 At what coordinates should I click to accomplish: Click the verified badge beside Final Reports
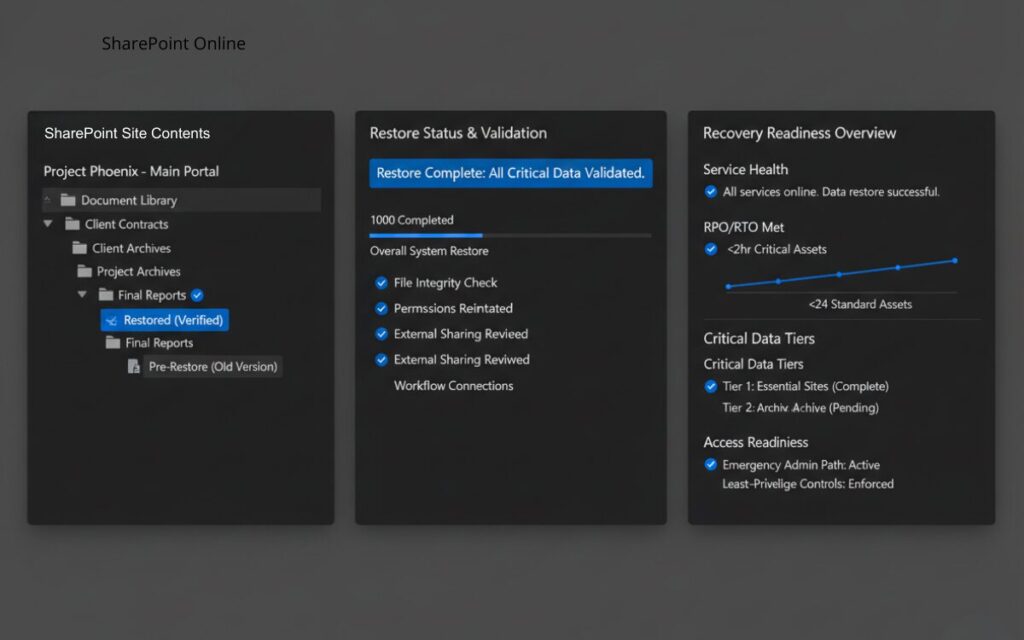click(x=197, y=295)
